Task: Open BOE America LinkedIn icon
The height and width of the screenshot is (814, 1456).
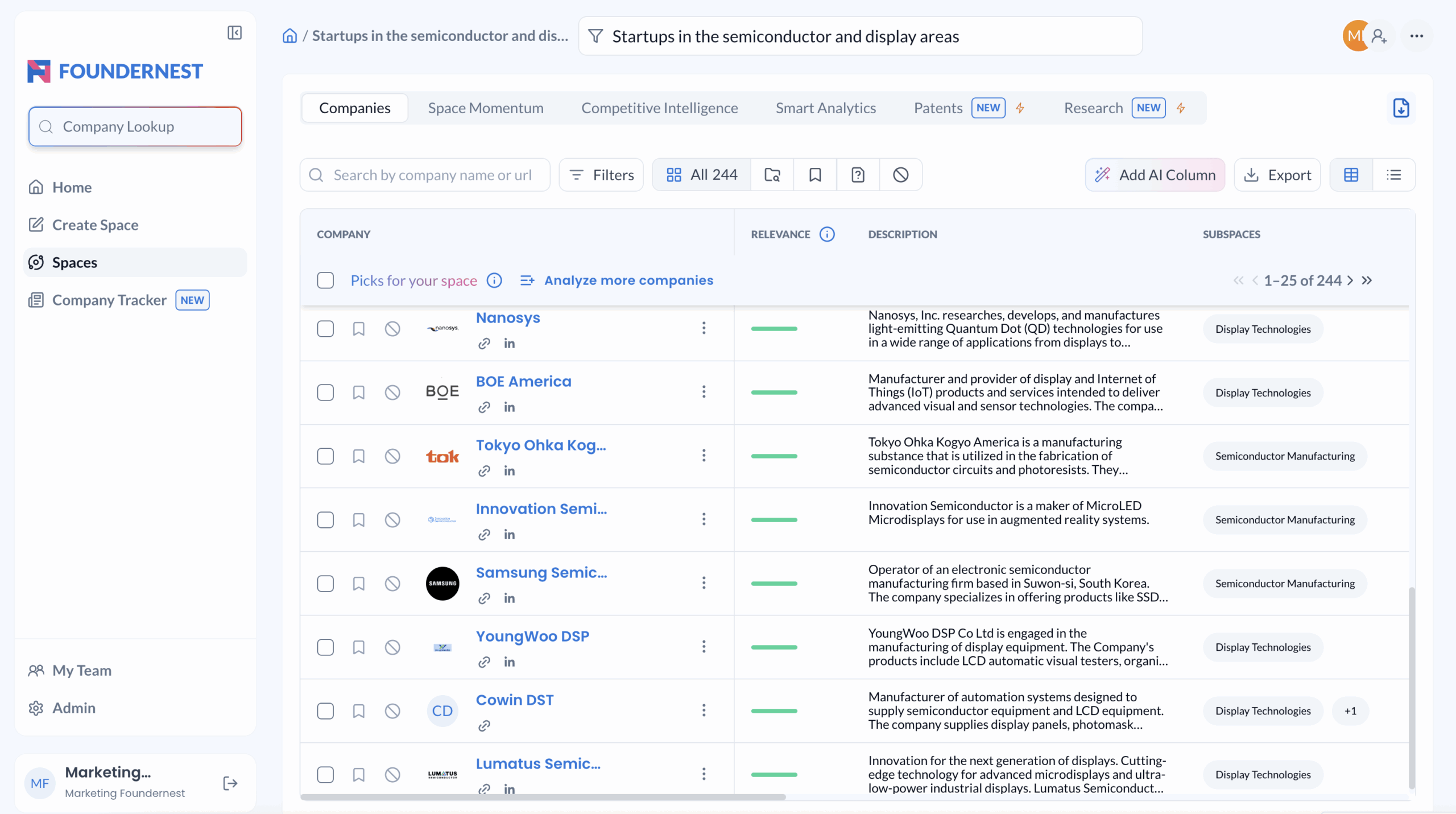Action: [x=509, y=407]
